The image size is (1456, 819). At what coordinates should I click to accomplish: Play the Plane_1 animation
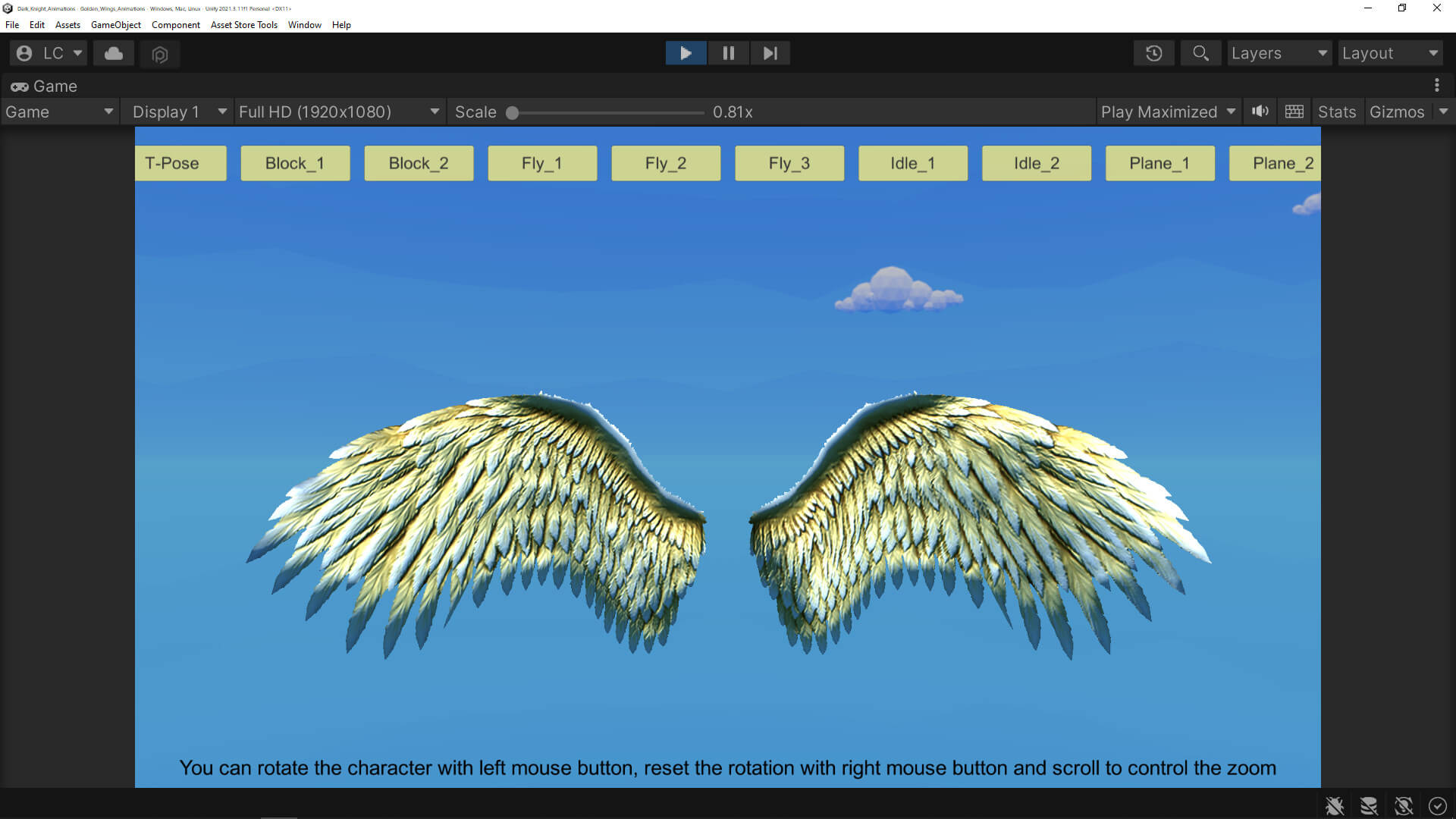[1160, 163]
